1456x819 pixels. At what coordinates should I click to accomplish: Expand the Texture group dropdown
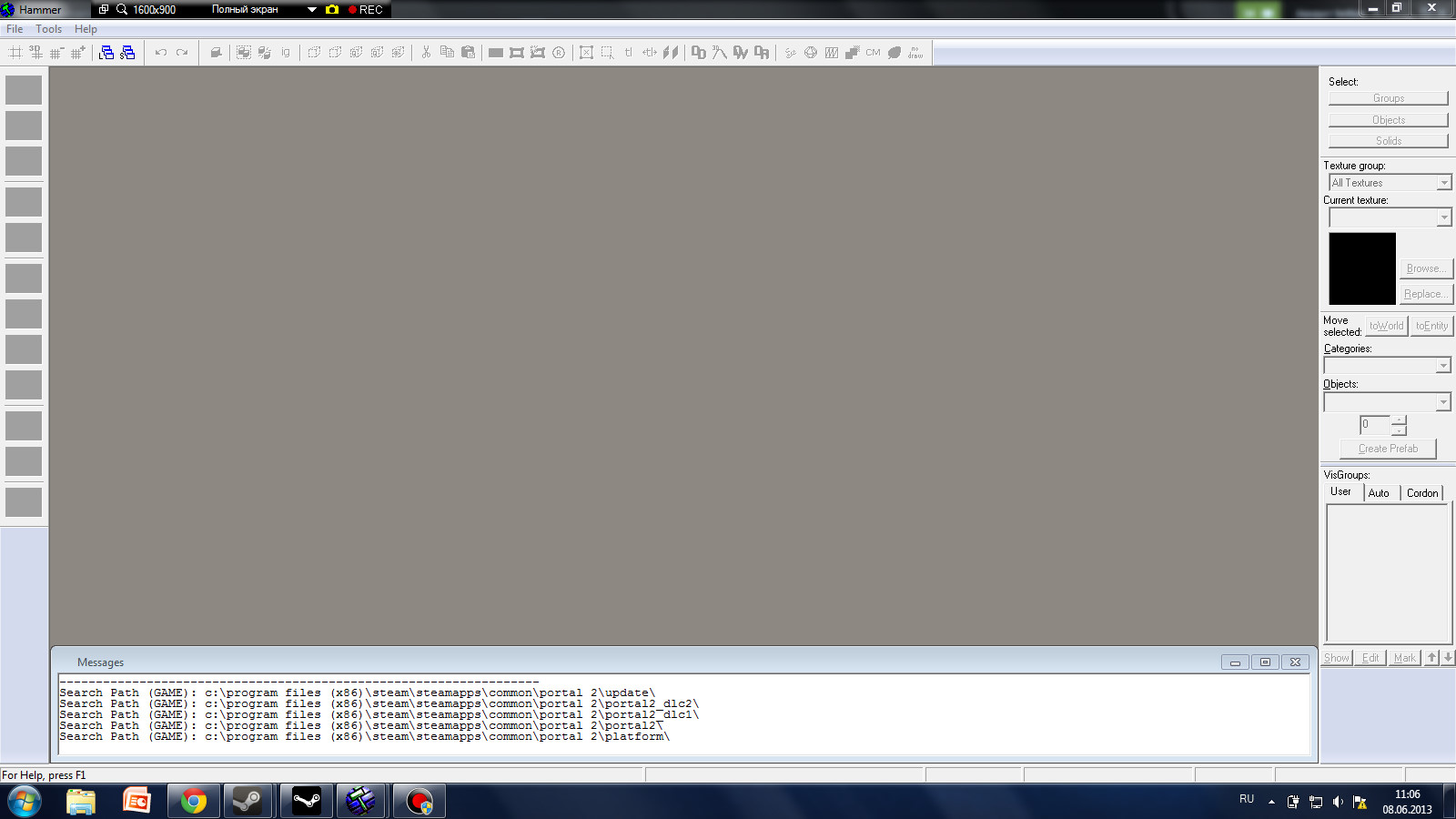[1444, 183]
